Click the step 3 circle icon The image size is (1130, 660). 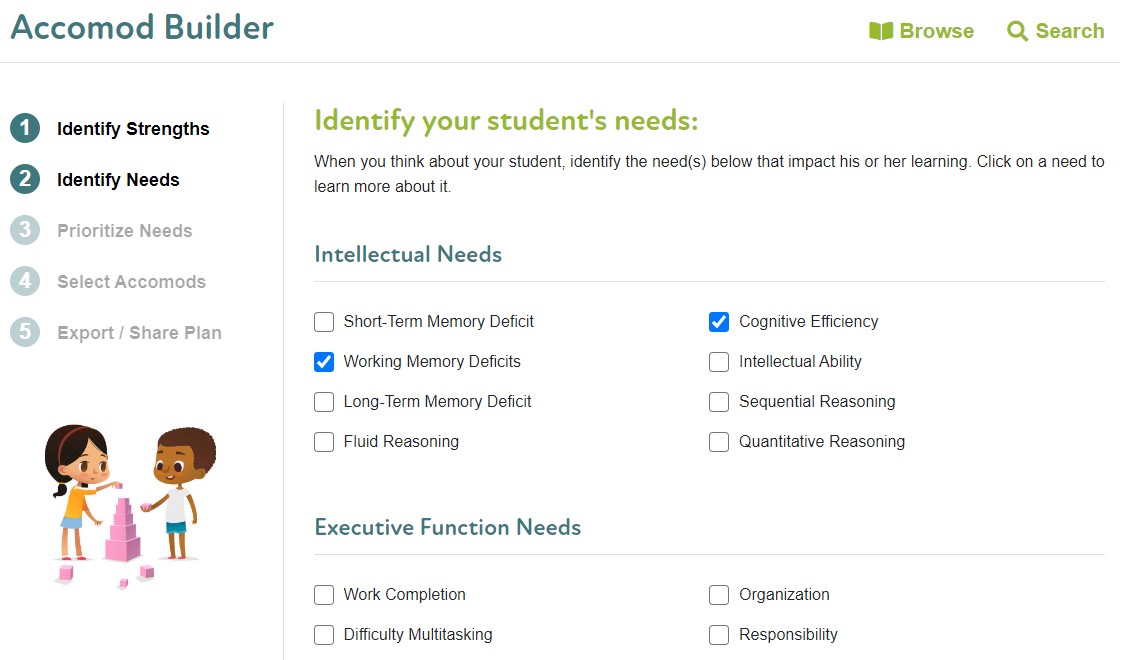(x=25, y=230)
